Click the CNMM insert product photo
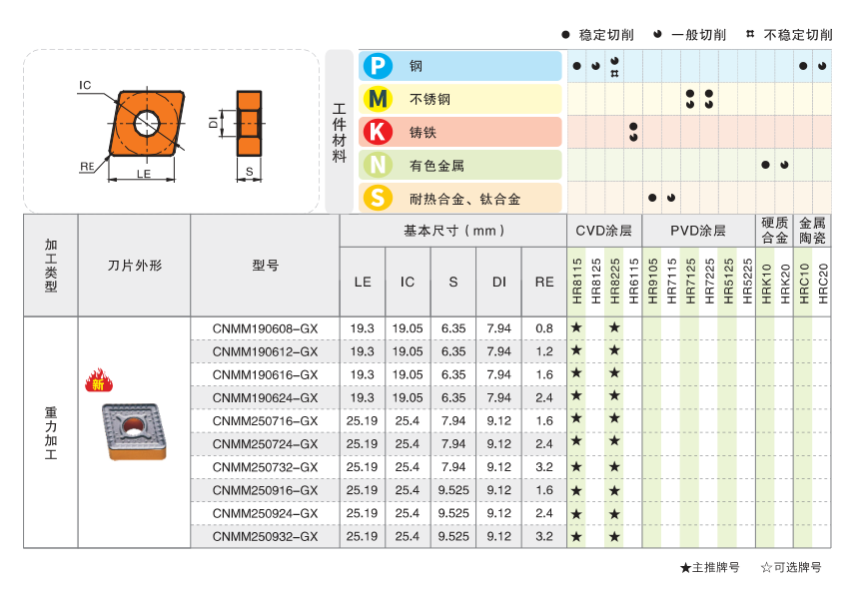The image size is (859, 607). (x=134, y=431)
